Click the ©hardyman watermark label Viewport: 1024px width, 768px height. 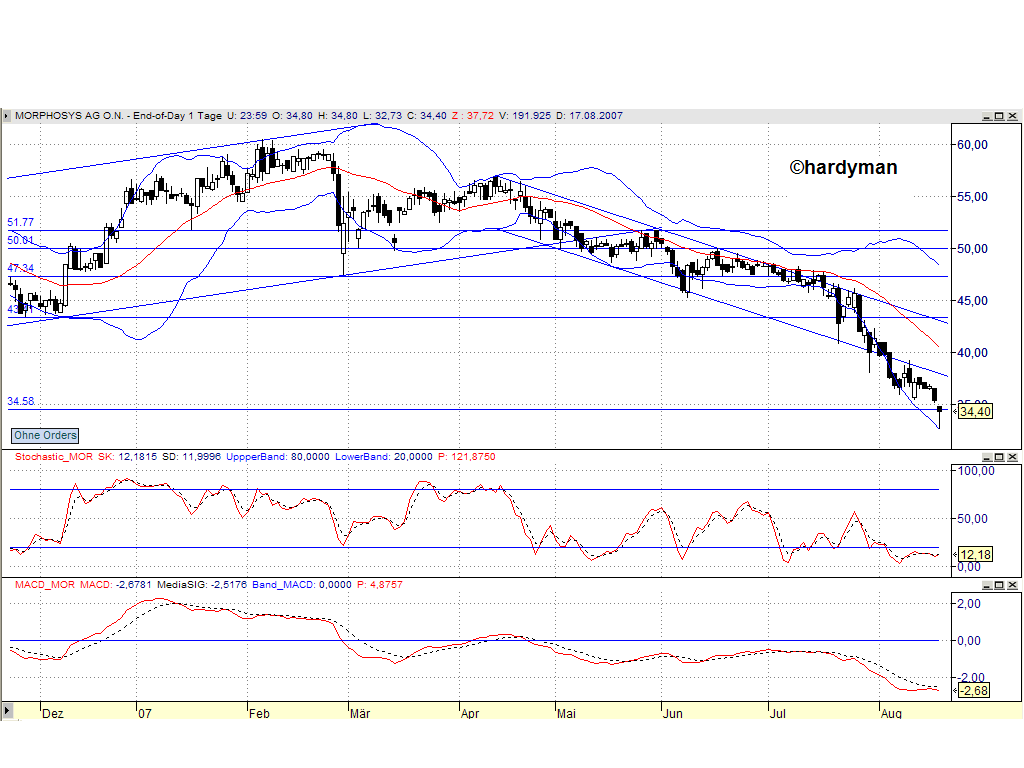pos(845,168)
